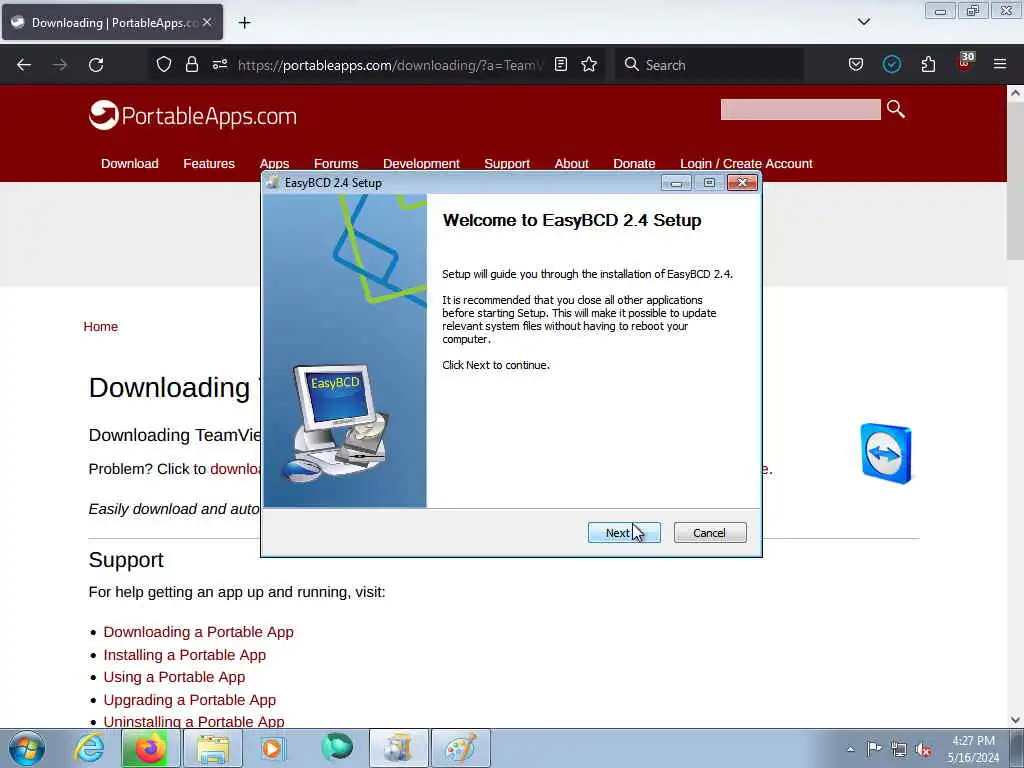This screenshot has height=768, width=1024.
Task: Cancel the EasyBCD 2.4 Setup
Action: [x=710, y=533]
